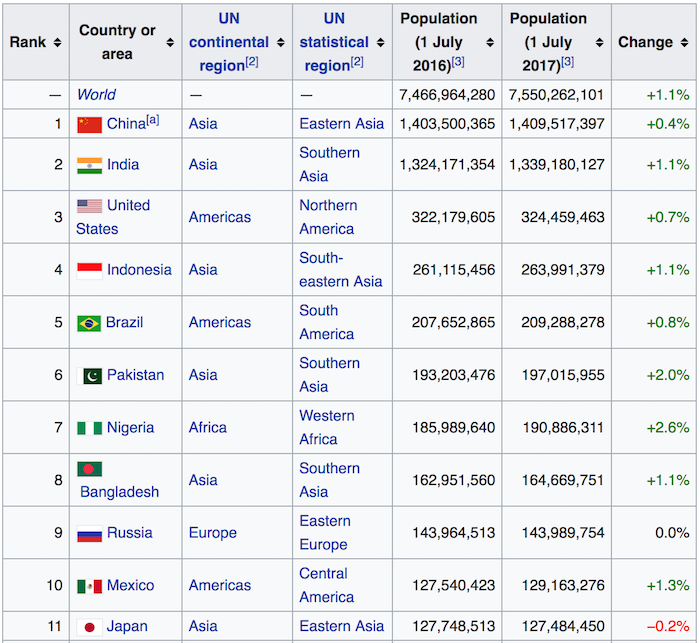Open the Eastern Europe link
This screenshot has width=700, height=643.
325,533
